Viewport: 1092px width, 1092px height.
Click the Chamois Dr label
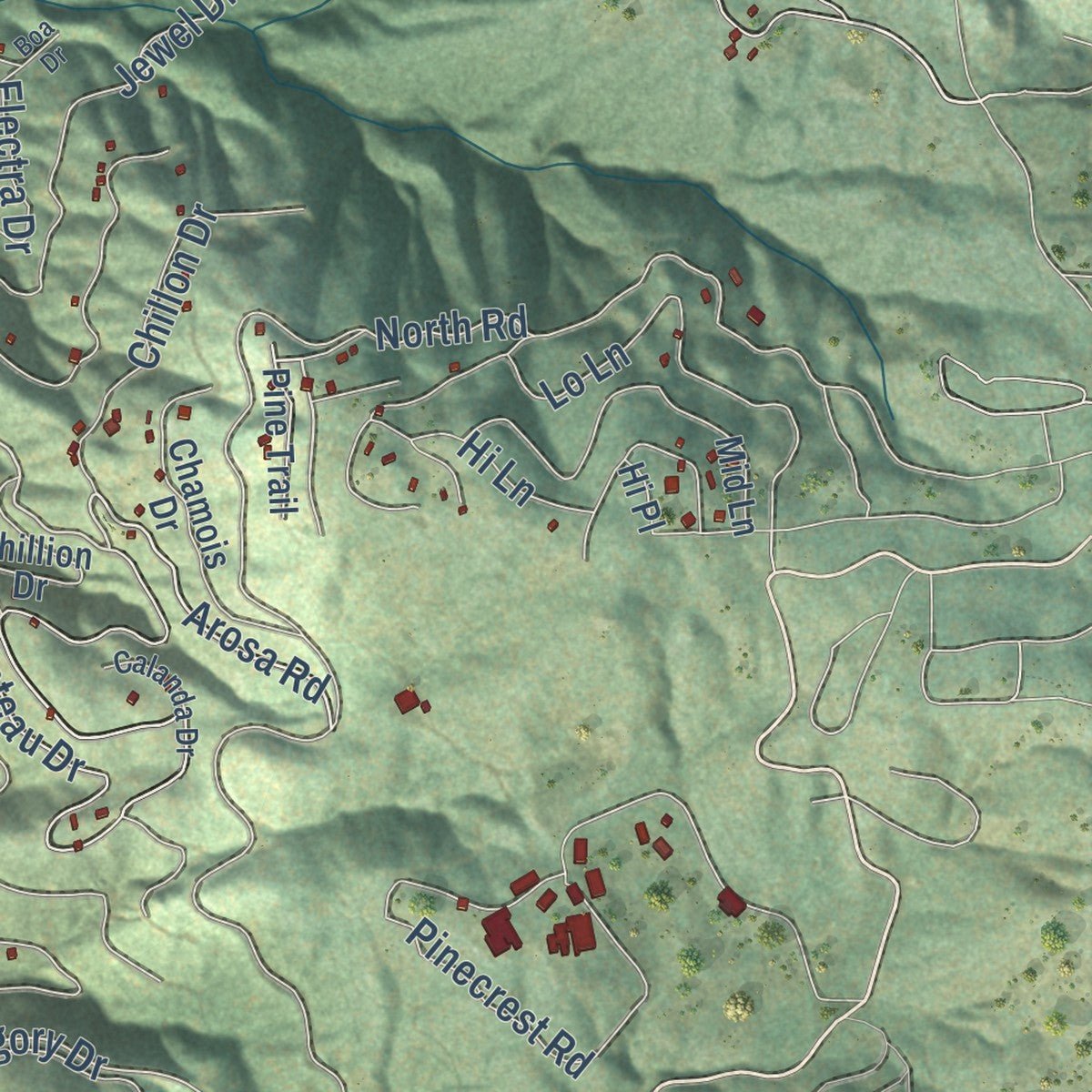187,504
